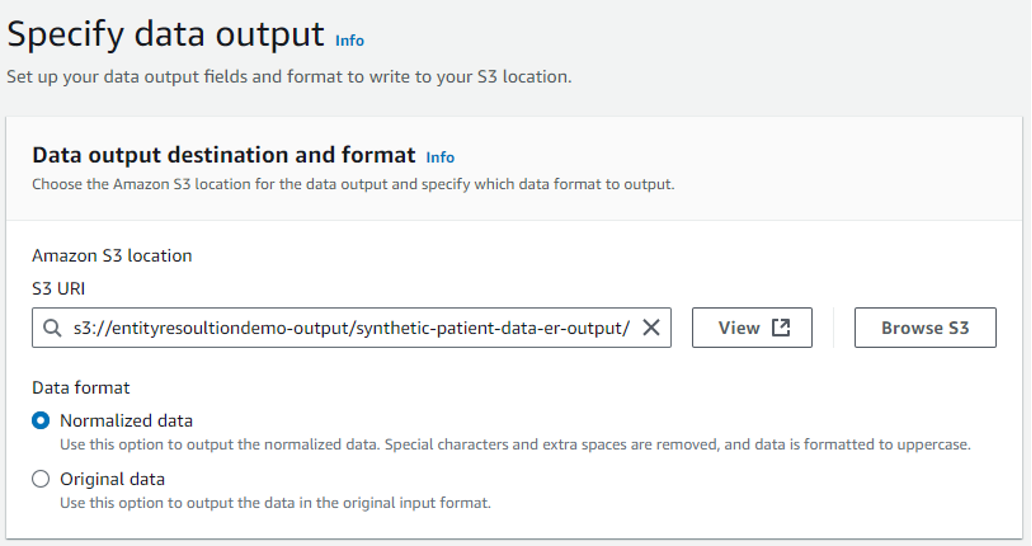Open Info beside Data output destination heading

coord(440,158)
